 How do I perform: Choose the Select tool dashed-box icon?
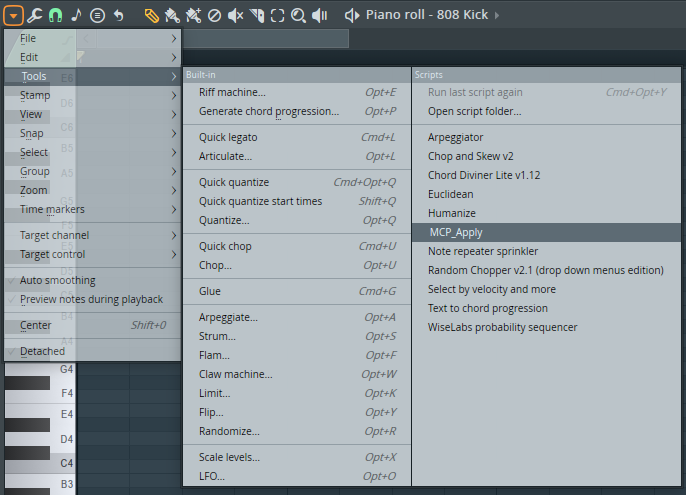tap(277, 16)
